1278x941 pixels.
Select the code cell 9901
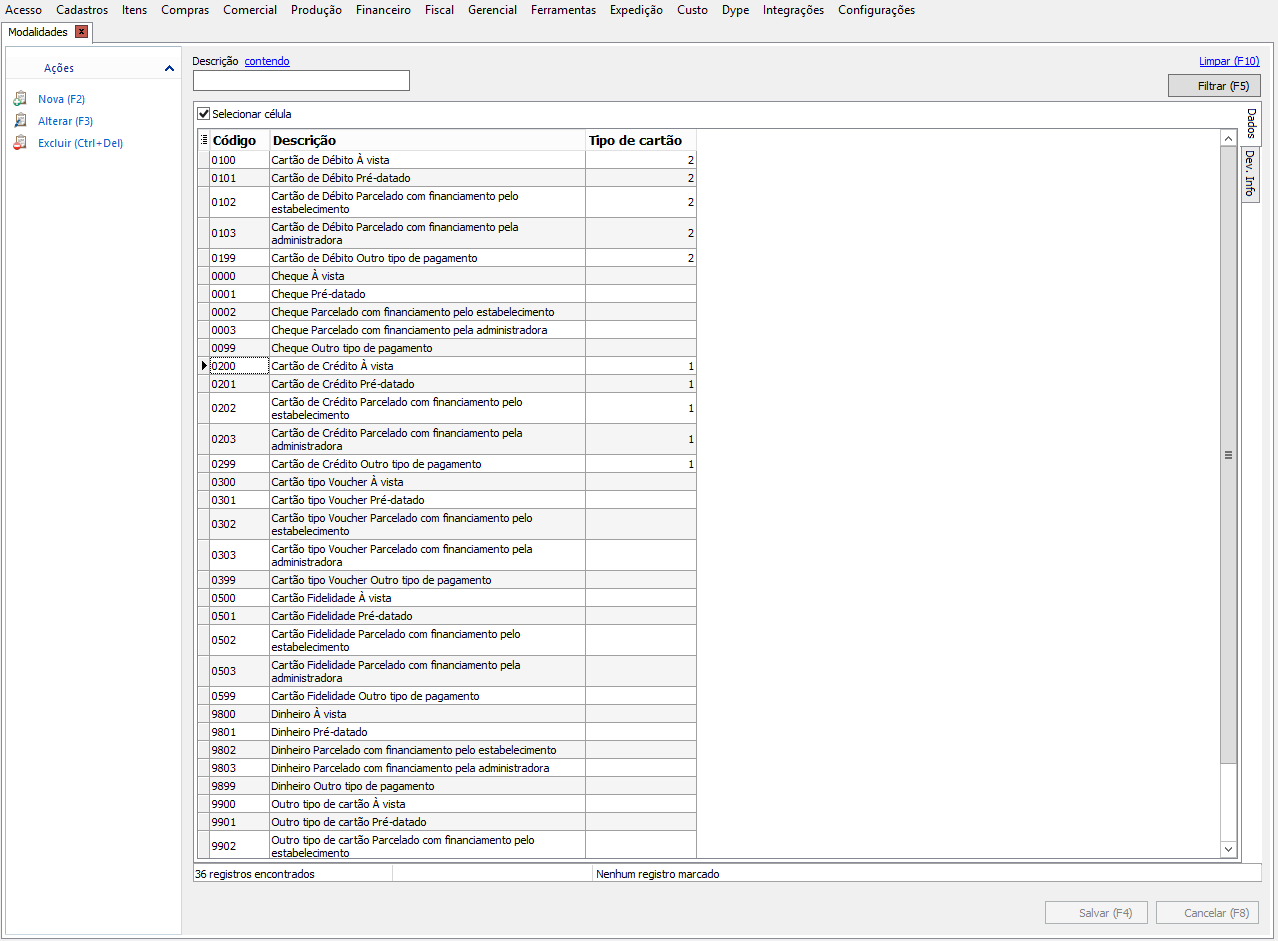[239, 822]
